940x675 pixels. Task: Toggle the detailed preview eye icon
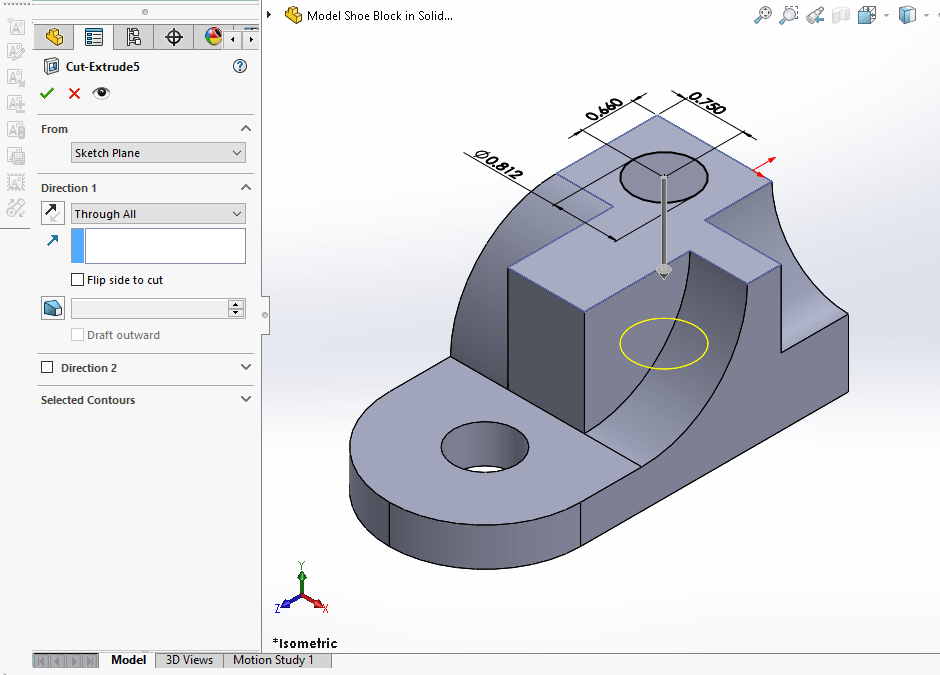pos(101,93)
